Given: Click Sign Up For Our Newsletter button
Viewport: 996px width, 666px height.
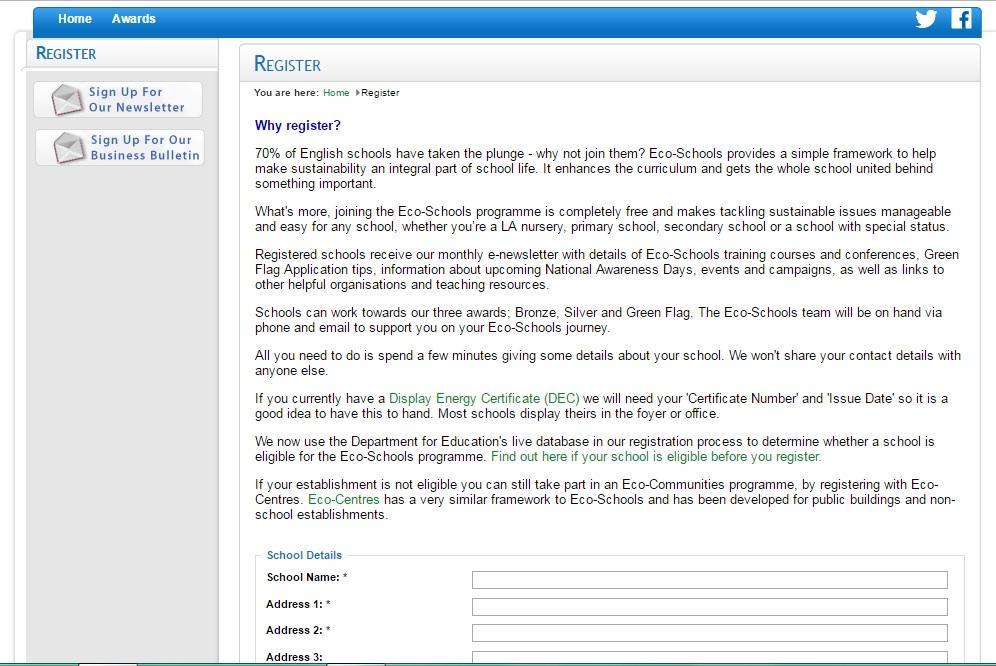Looking at the screenshot, I should pyautogui.click(x=118, y=100).
